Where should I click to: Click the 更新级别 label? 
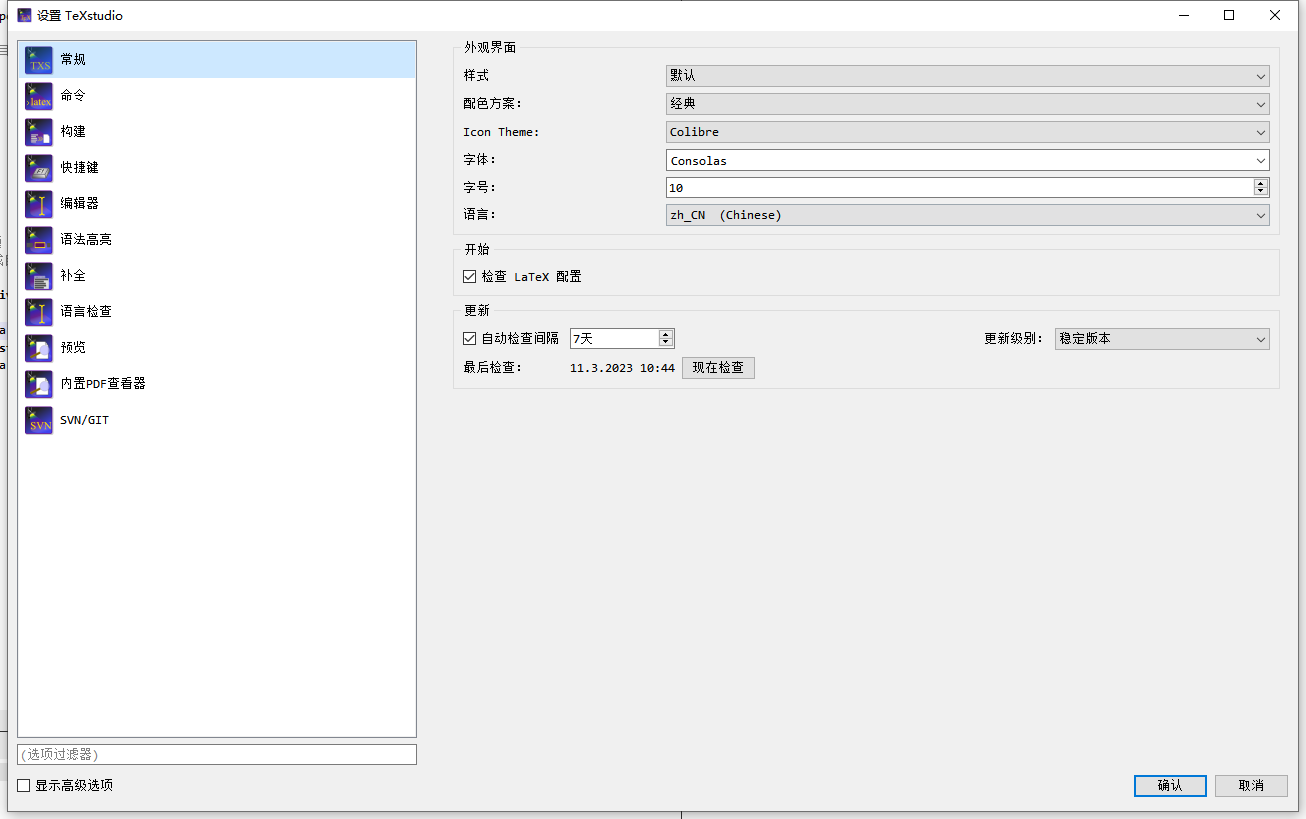coord(1013,339)
